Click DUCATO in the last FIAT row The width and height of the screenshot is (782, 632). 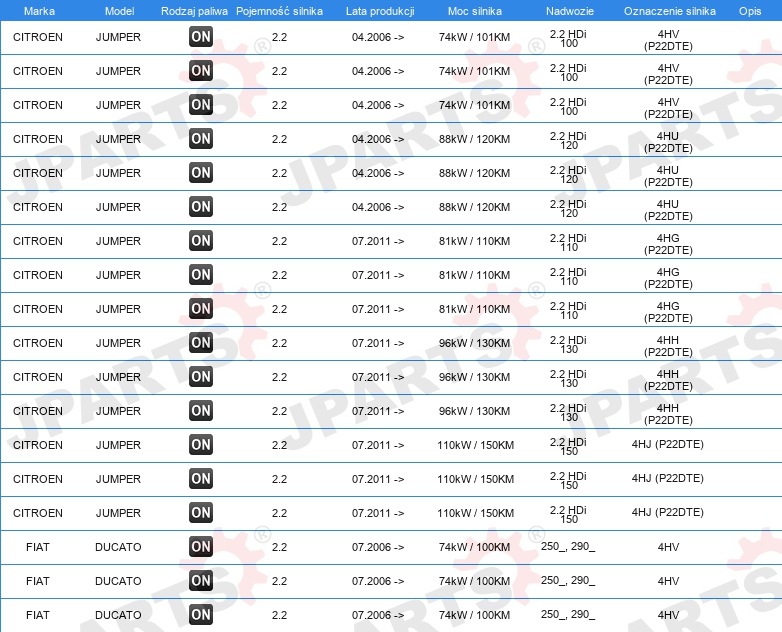[118, 615]
